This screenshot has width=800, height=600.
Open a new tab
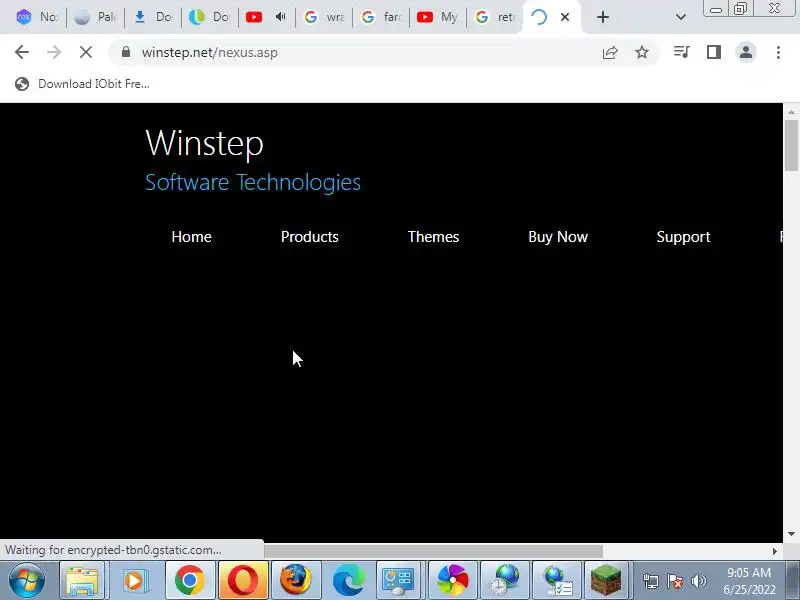coord(603,17)
